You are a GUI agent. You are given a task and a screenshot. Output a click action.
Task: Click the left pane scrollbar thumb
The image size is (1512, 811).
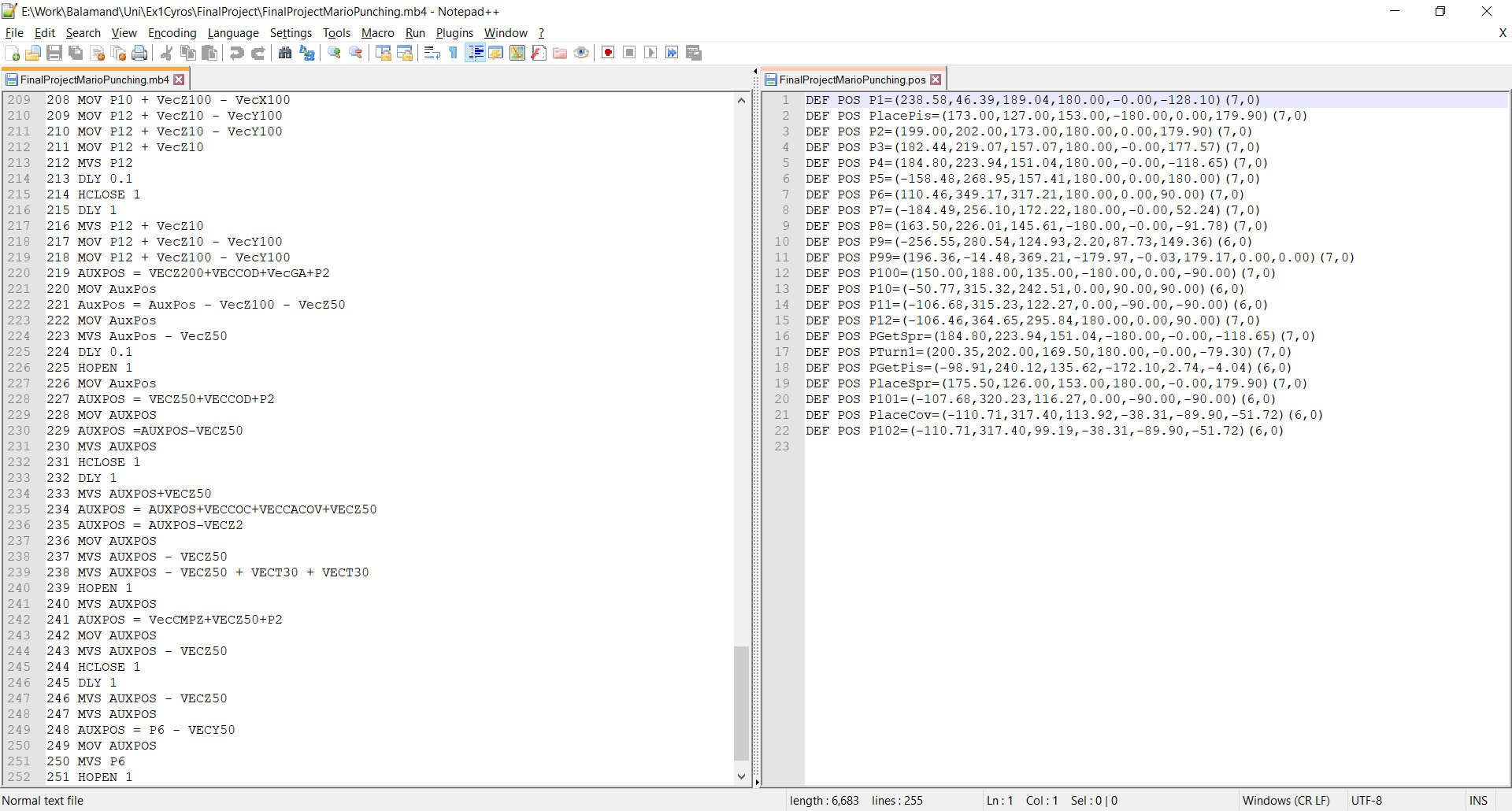[x=741, y=703]
